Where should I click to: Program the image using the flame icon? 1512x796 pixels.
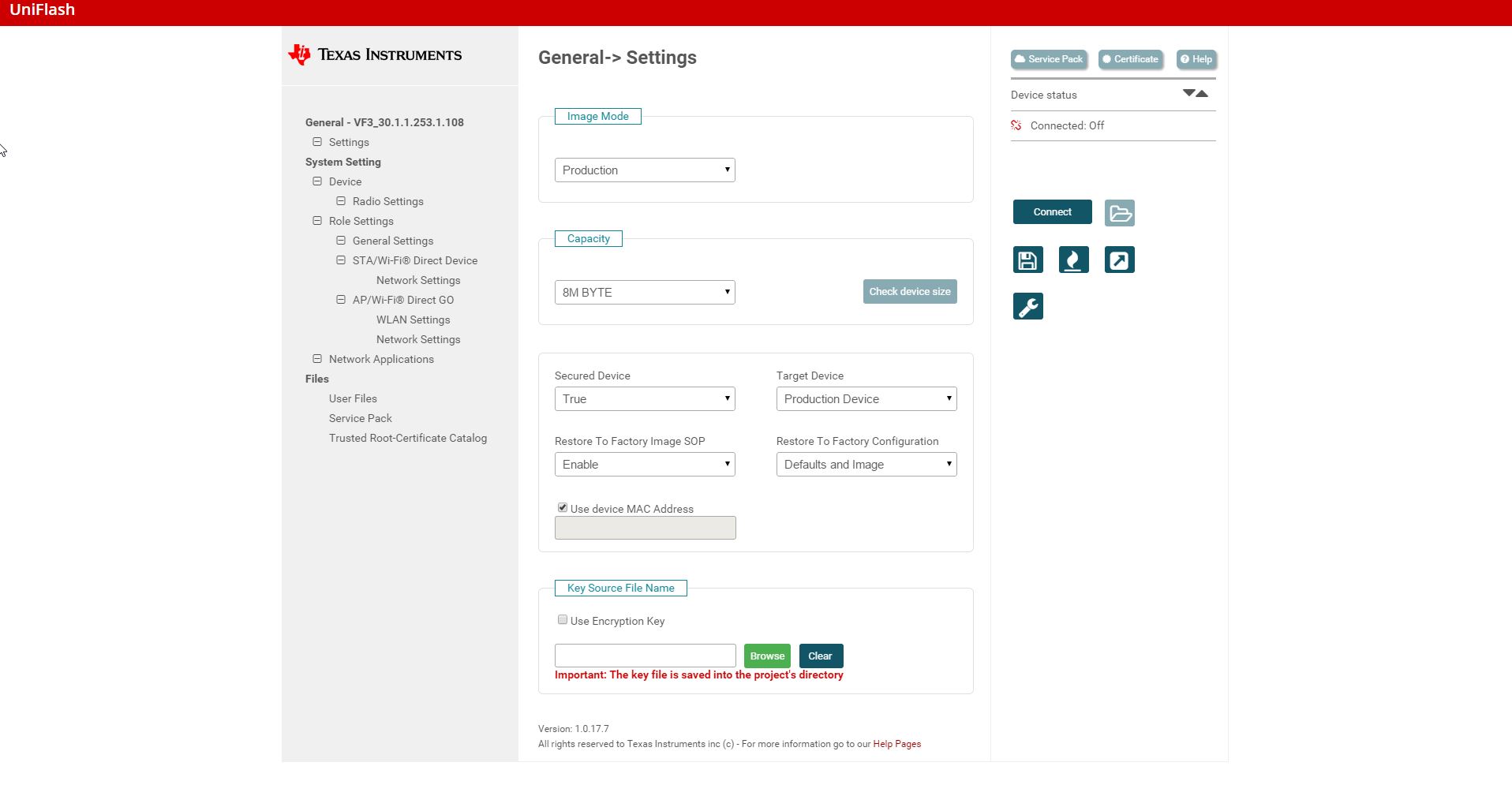click(1074, 260)
